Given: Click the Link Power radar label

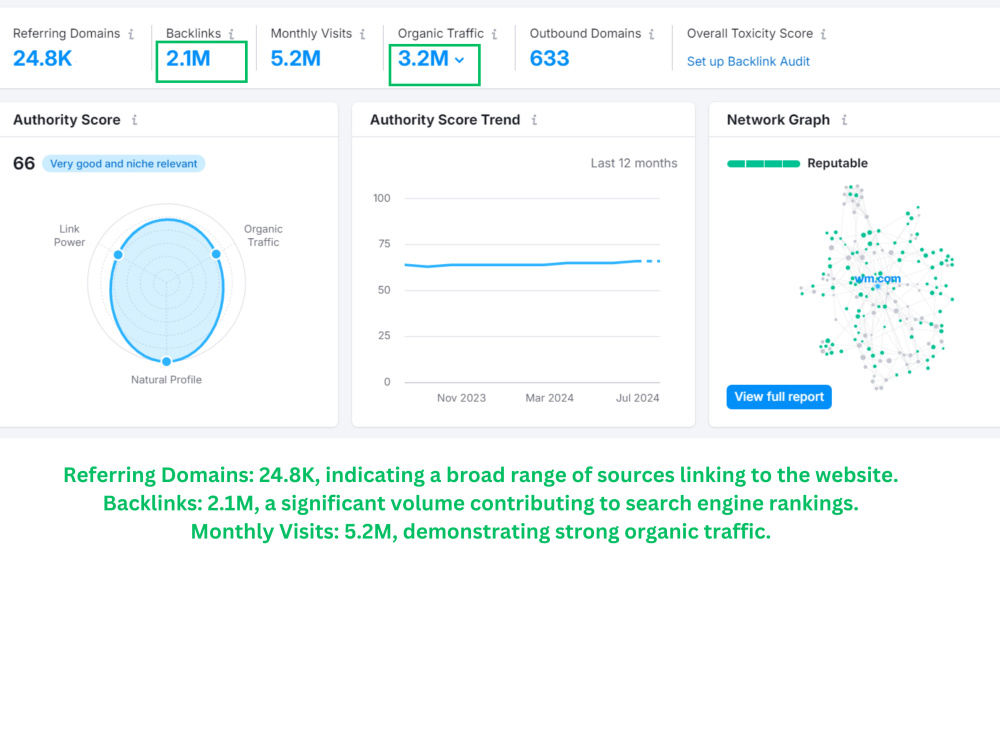Looking at the screenshot, I should (x=69, y=235).
